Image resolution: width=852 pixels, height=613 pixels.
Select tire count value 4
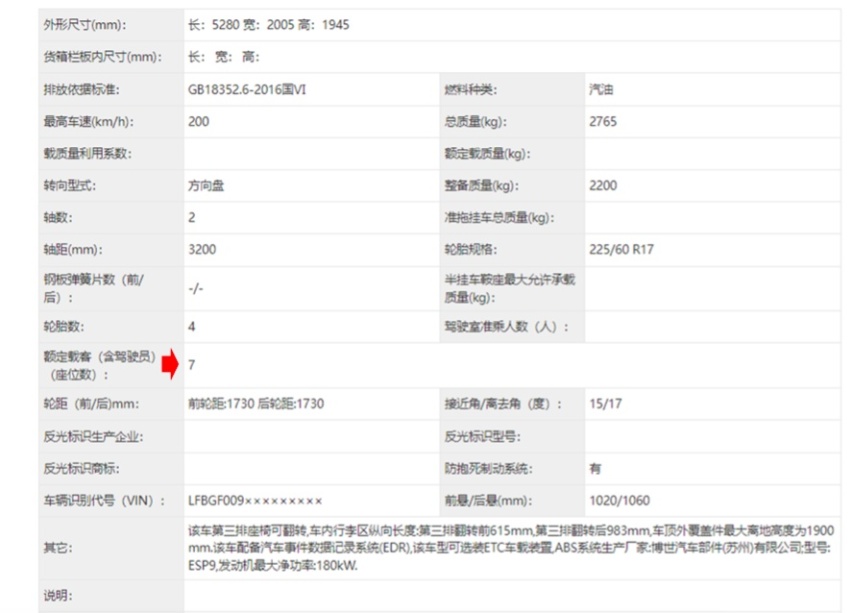tap(192, 327)
